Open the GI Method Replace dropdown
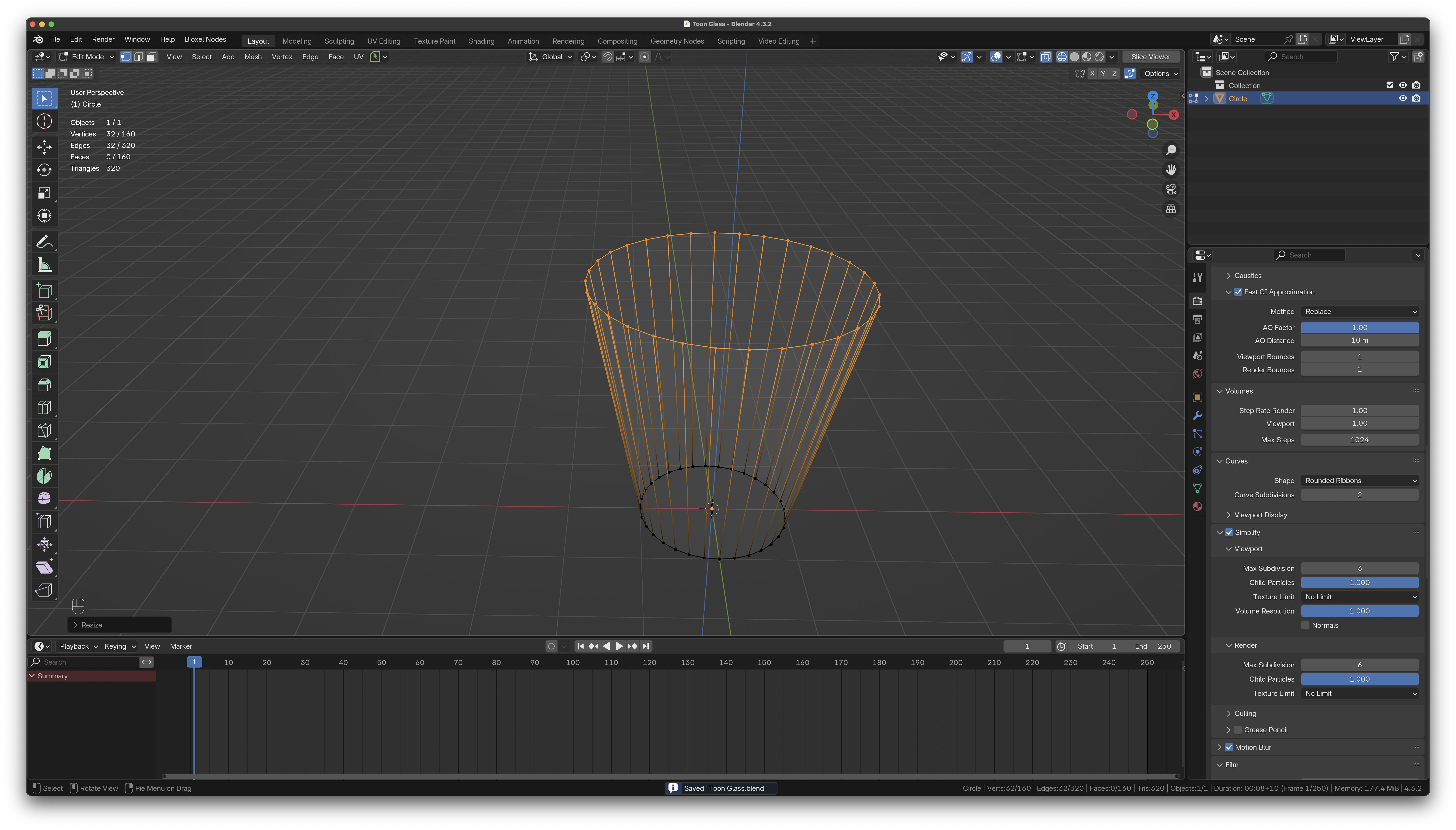The image size is (1456, 830). pos(1359,312)
